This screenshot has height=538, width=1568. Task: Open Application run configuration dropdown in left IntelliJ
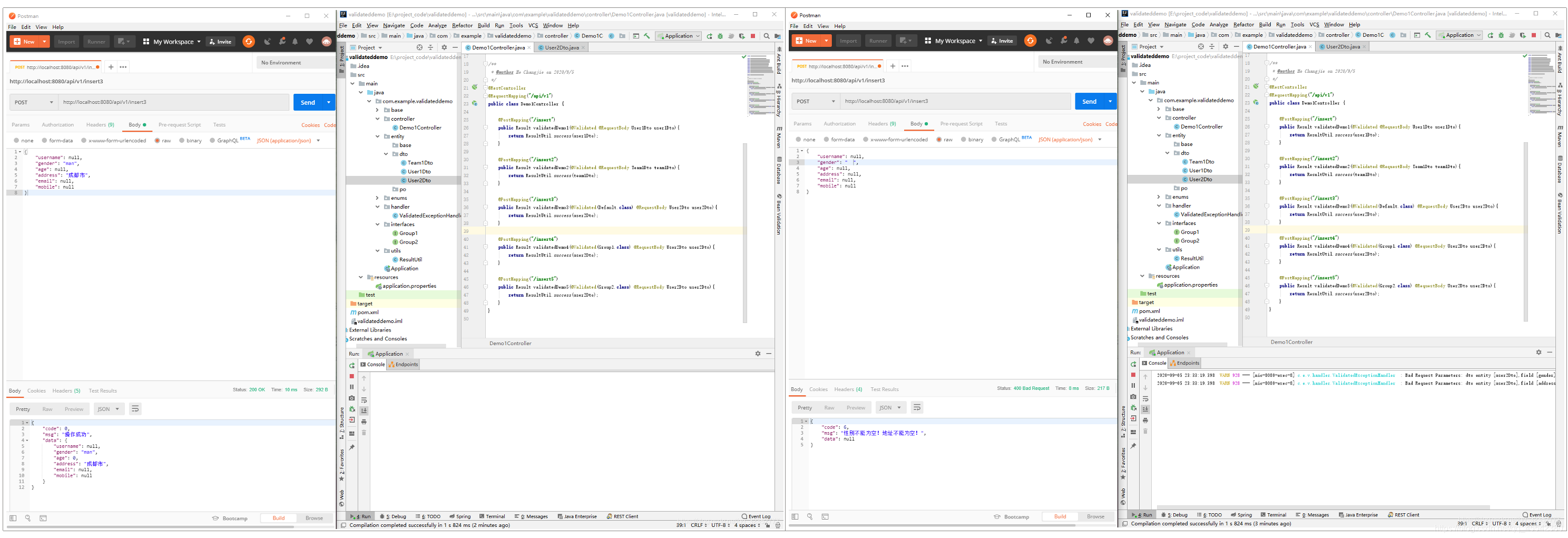679,36
